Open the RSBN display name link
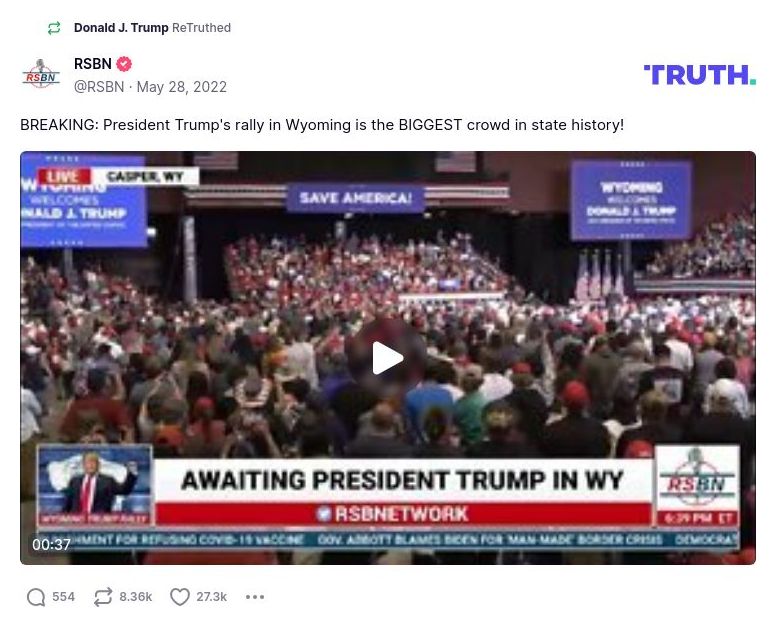Viewport: 777px width, 627px height. coord(93,64)
